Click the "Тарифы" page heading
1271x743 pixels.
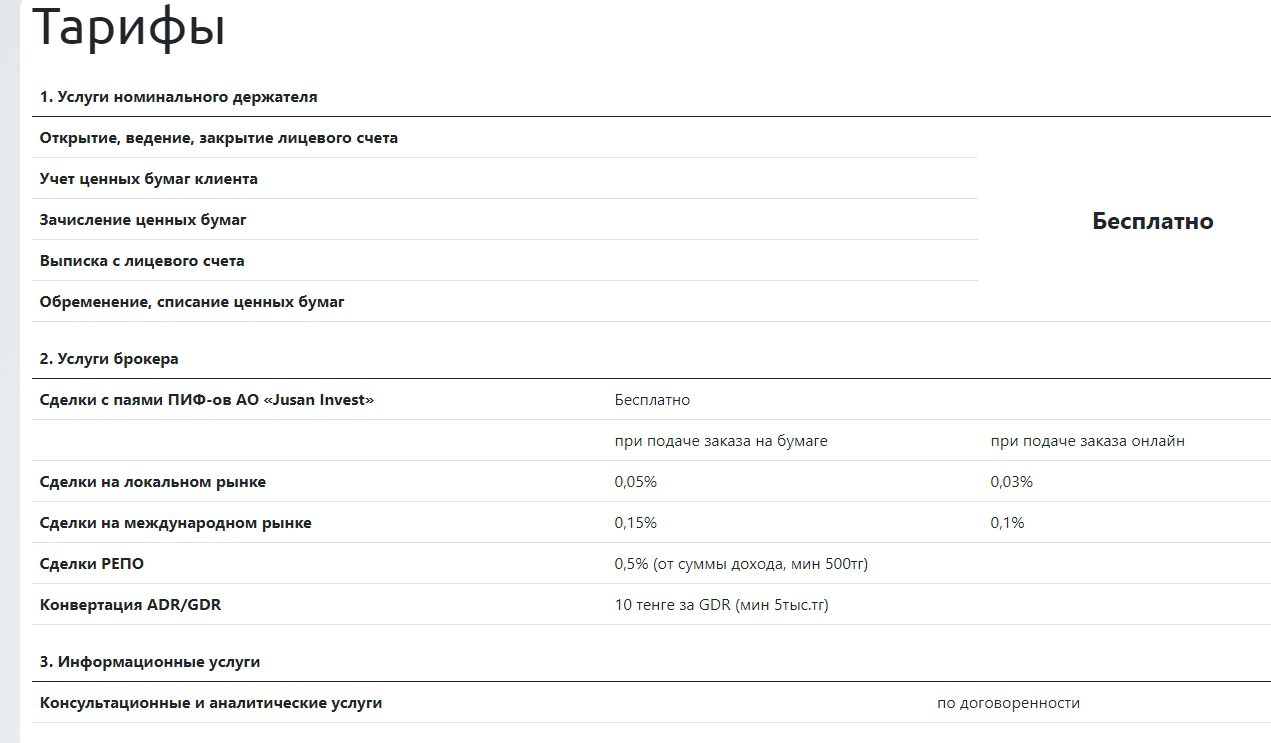[x=129, y=28]
